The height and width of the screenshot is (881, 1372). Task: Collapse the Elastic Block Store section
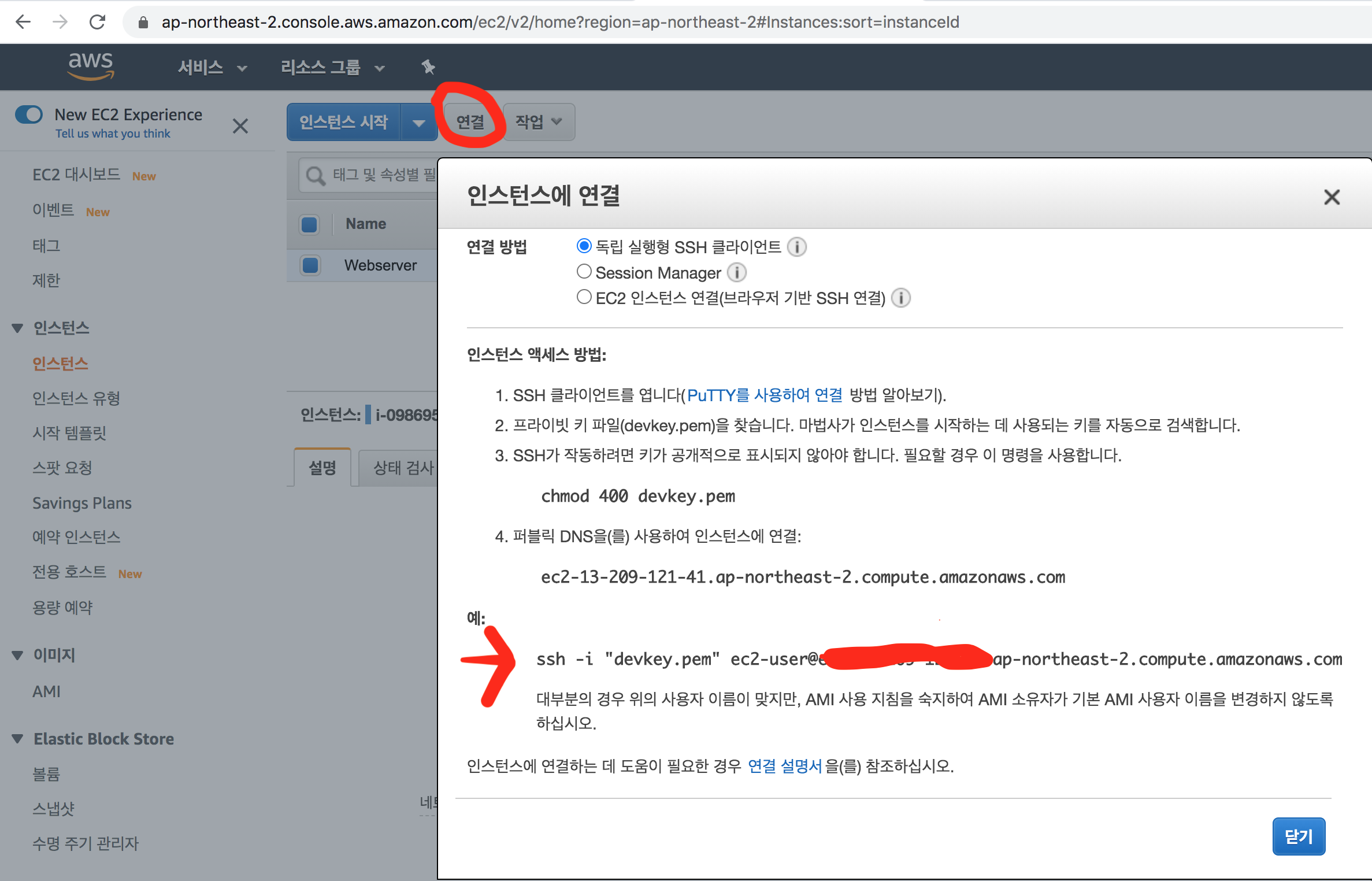[18, 739]
